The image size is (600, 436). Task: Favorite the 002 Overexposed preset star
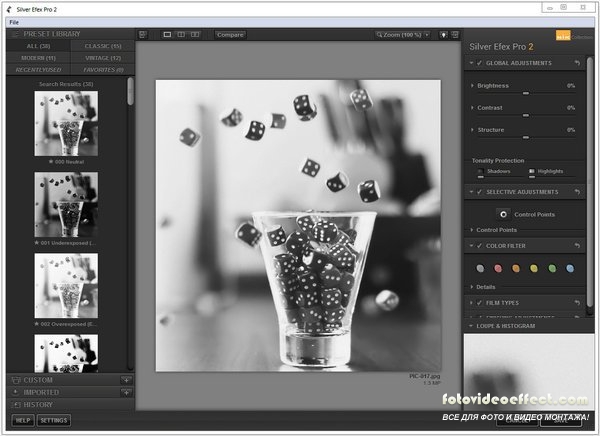(x=37, y=324)
